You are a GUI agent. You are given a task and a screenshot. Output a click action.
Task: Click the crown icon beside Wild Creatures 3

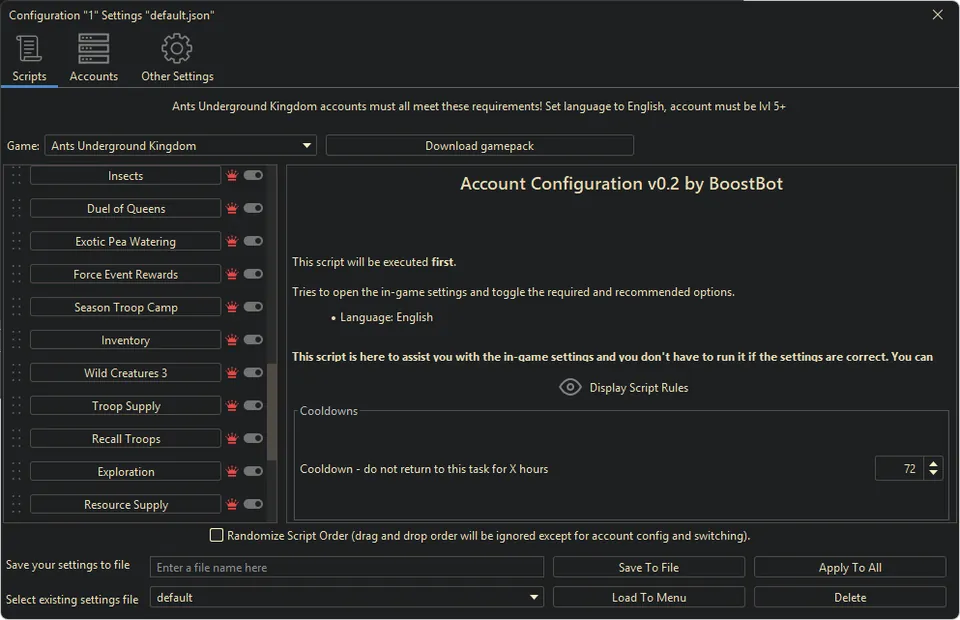pos(232,373)
